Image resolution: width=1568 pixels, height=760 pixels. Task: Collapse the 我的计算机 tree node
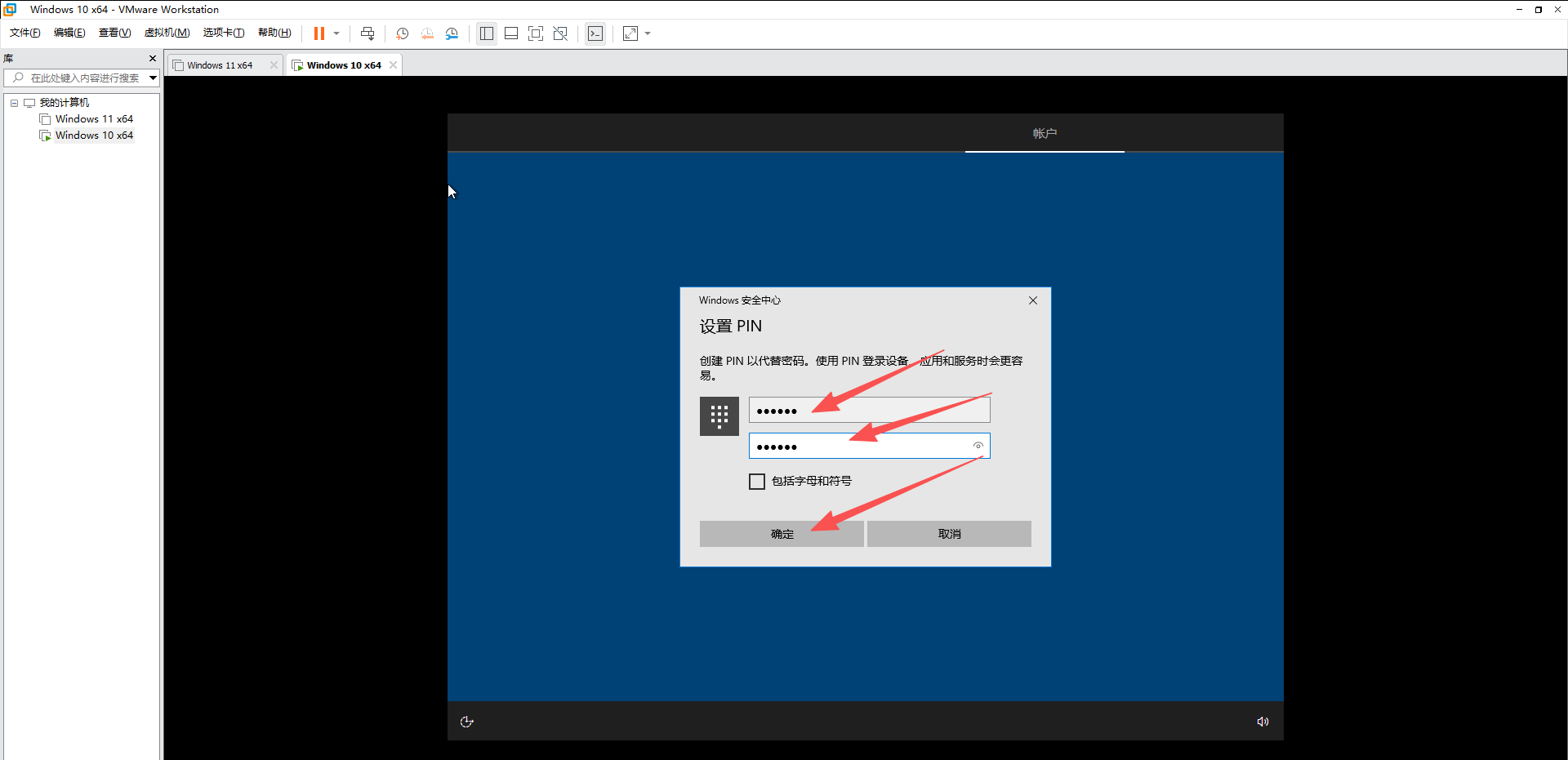[14, 103]
